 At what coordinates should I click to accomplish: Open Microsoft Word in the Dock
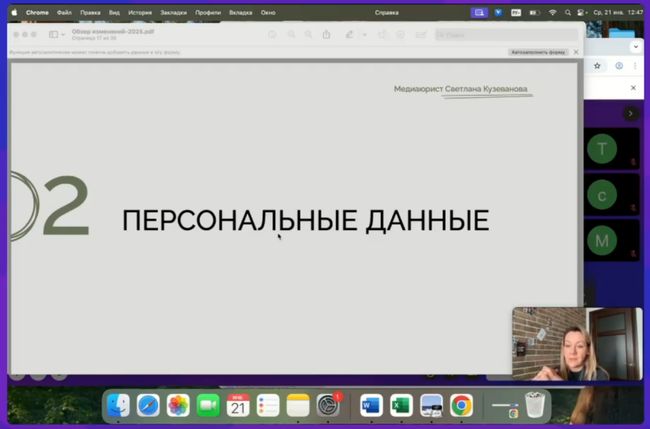[372, 405]
